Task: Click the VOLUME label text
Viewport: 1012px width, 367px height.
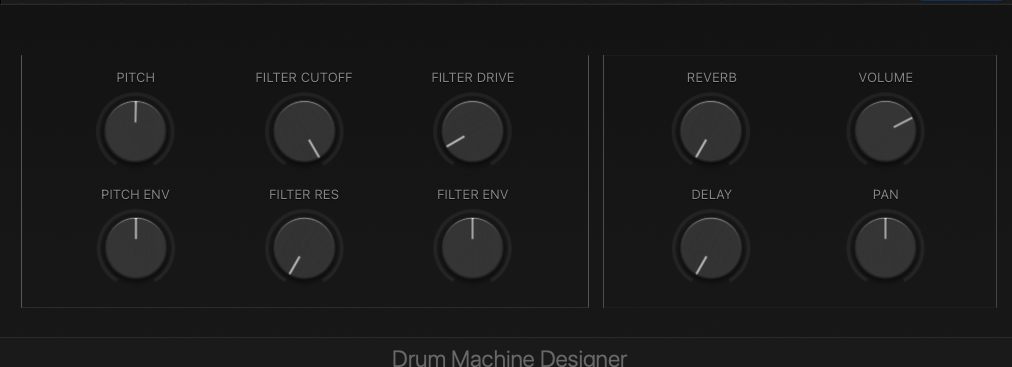Action: pyautogui.click(x=886, y=77)
